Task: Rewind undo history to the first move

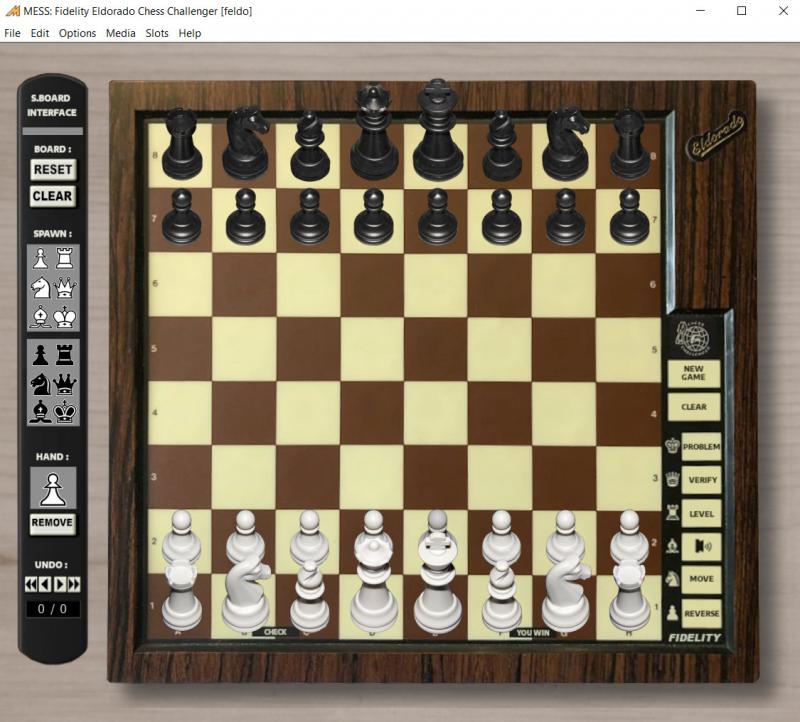Action: click(x=31, y=584)
